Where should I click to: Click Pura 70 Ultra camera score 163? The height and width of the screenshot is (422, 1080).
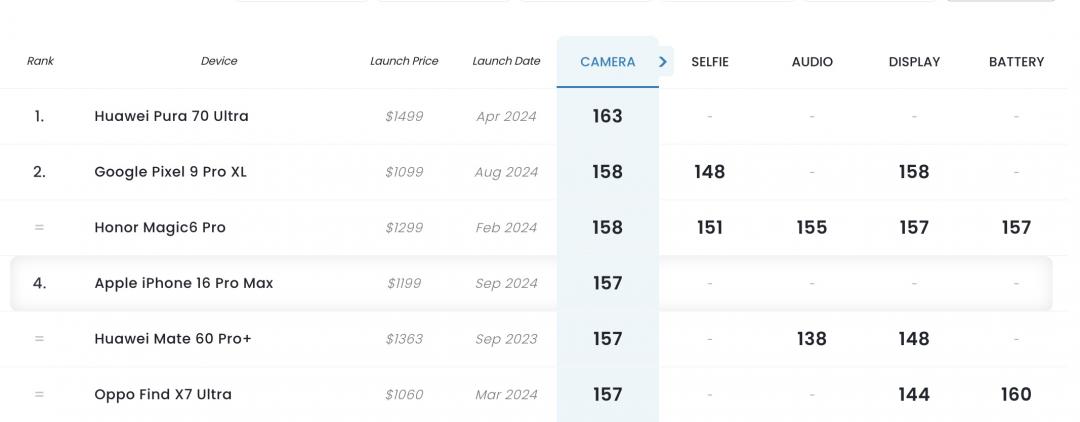pos(607,116)
